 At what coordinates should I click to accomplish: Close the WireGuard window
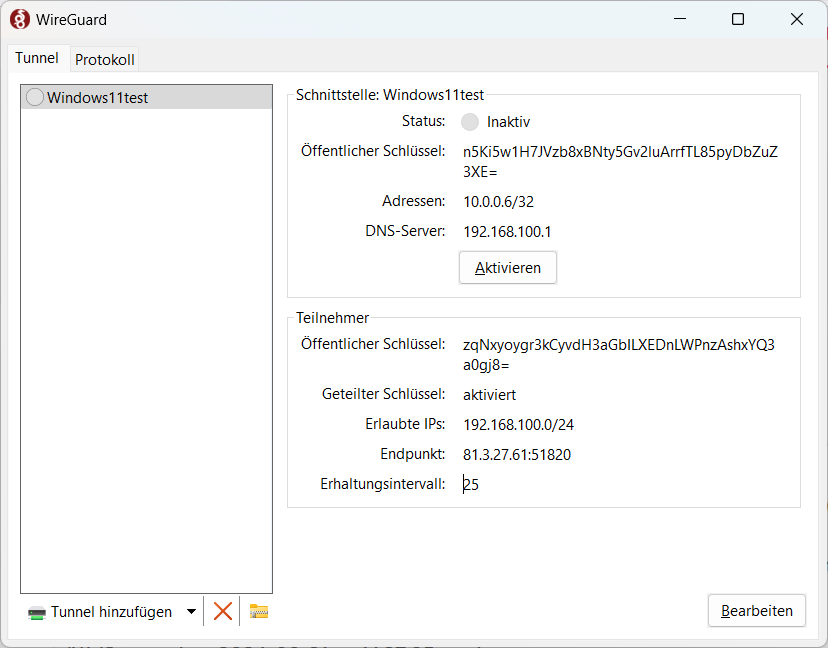point(797,20)
